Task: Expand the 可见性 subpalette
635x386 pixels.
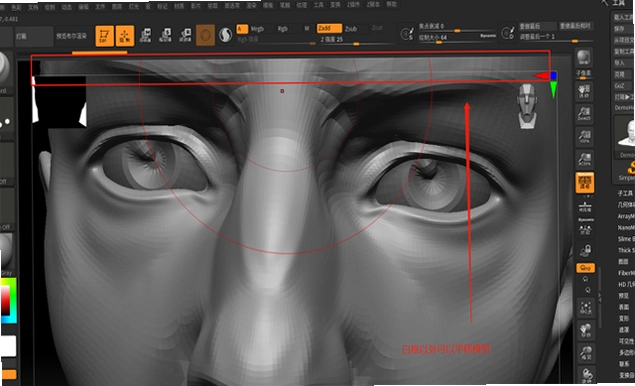Action: click(626, 341)
